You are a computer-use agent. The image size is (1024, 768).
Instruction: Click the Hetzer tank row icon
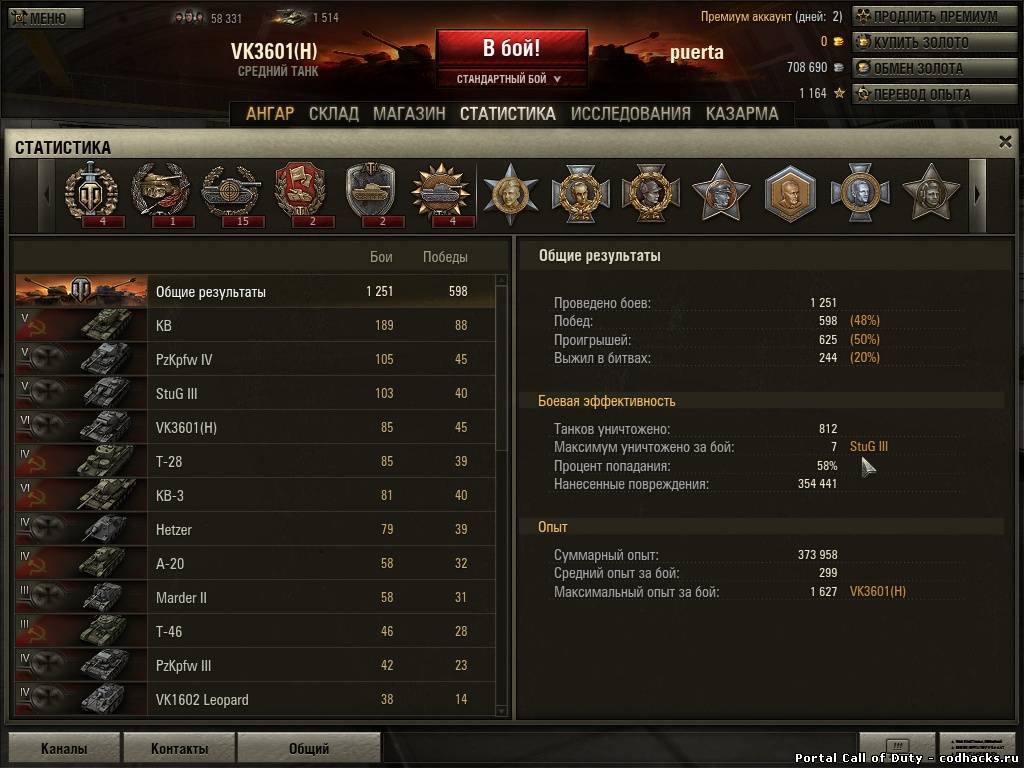82,529
